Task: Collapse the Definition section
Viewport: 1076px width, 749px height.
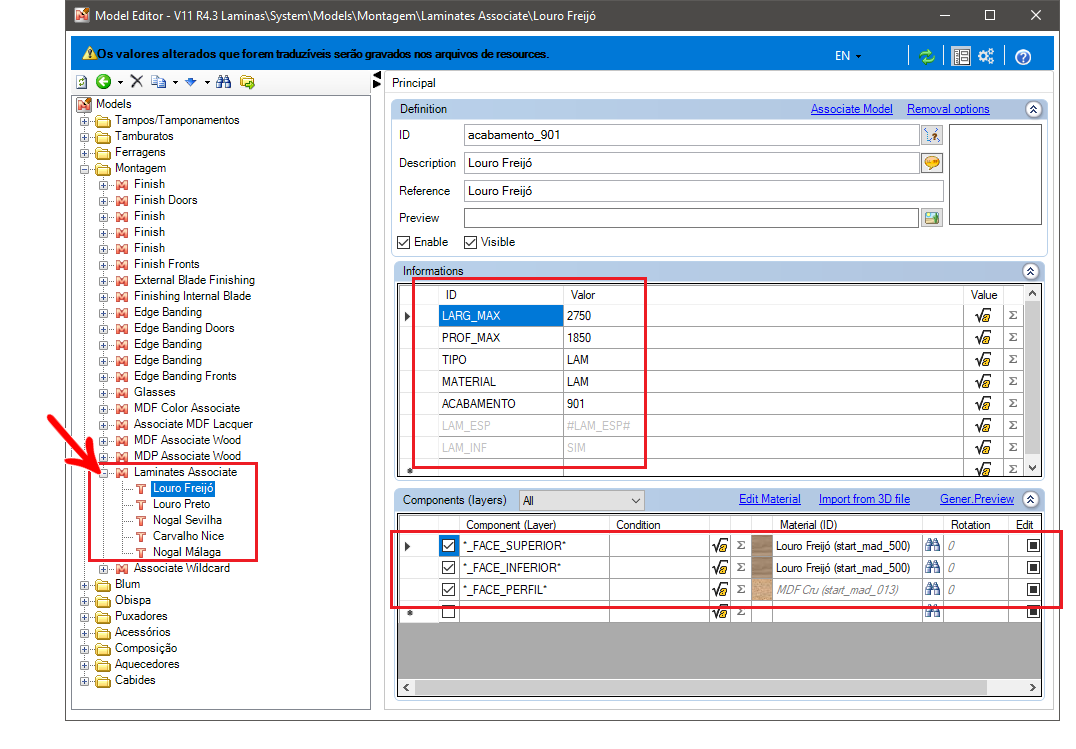Action: click(1033, 109)
